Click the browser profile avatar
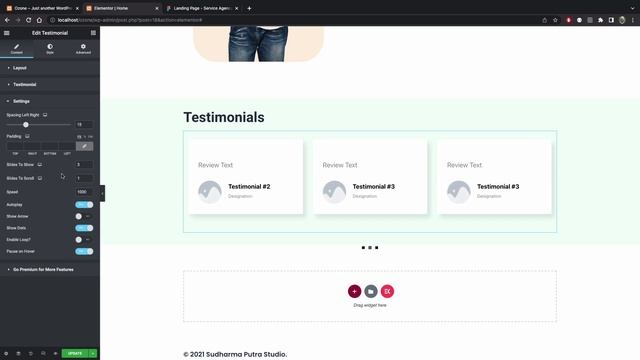 pos(622,20)
